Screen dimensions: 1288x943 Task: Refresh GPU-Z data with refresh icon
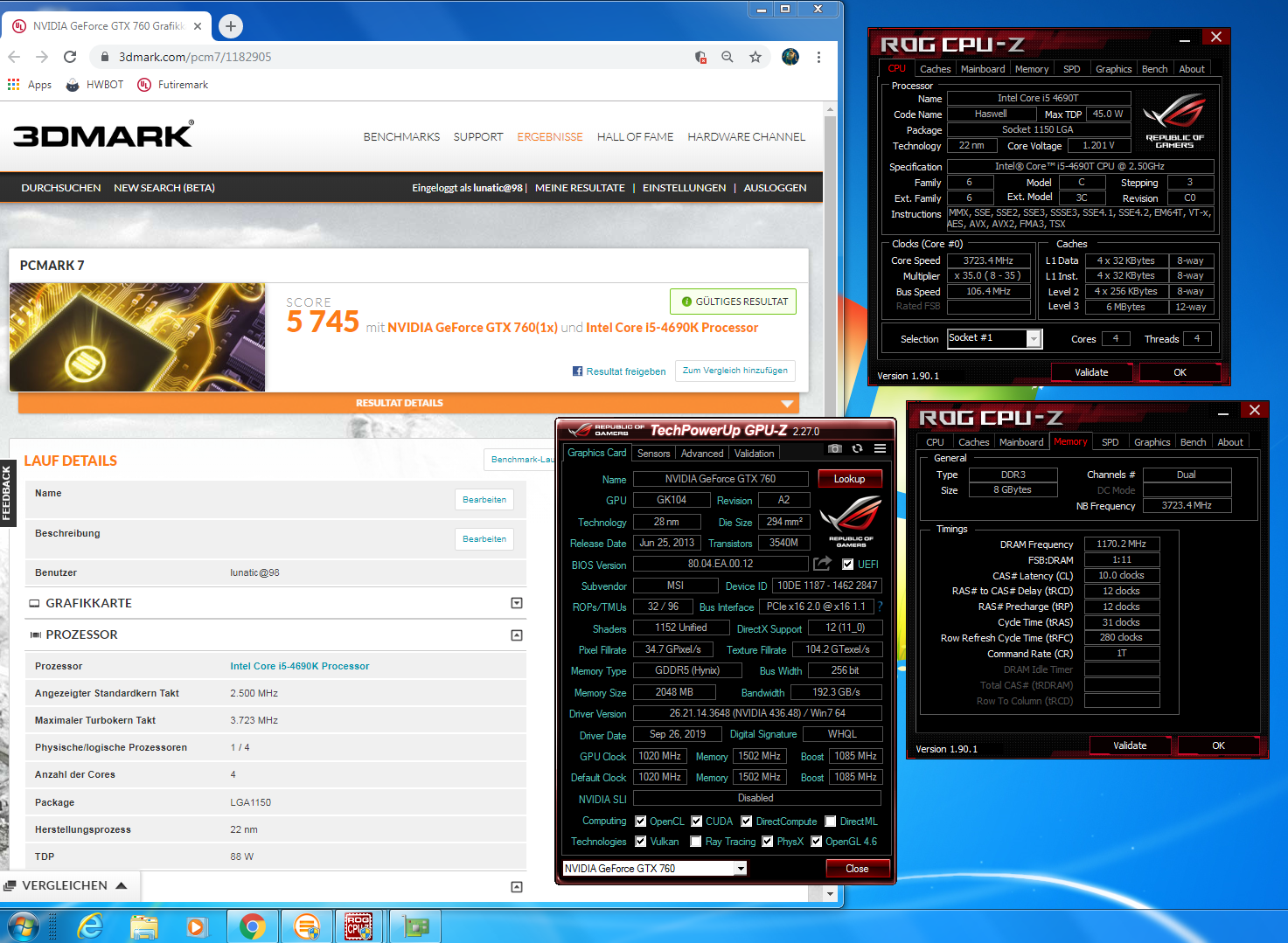pyautogui.click(x=858, y=448)
